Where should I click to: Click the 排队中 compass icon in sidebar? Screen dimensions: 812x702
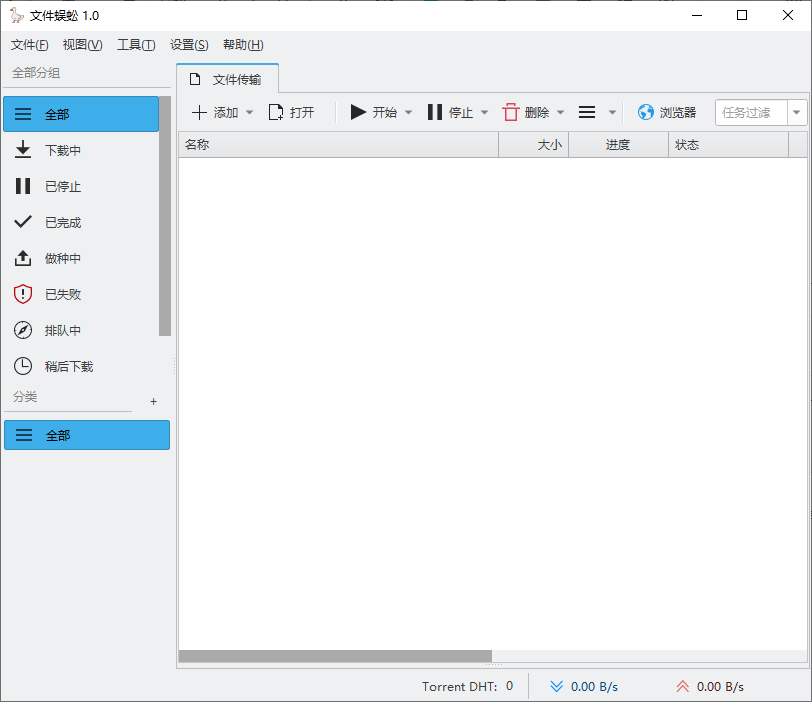tap(22, 330)
